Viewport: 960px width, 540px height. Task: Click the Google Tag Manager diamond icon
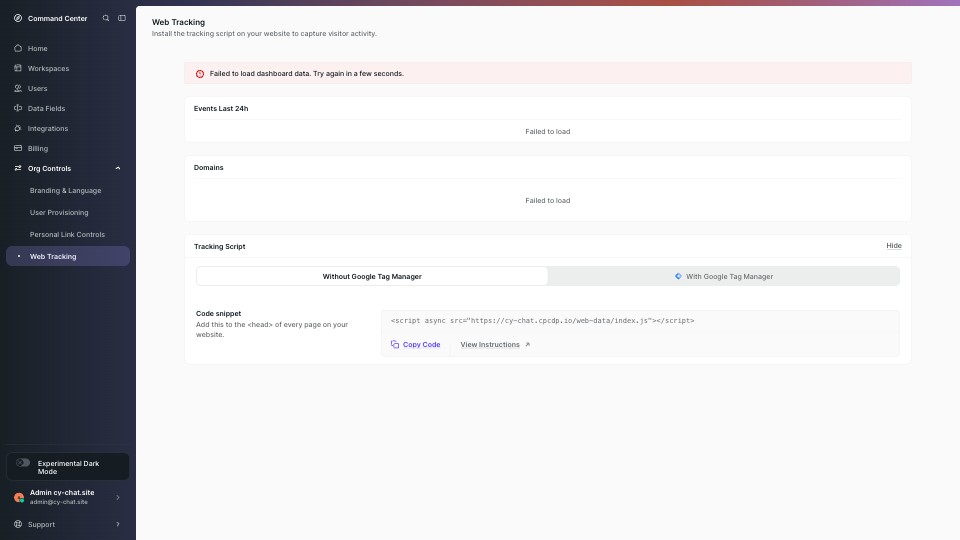point(678,276)
